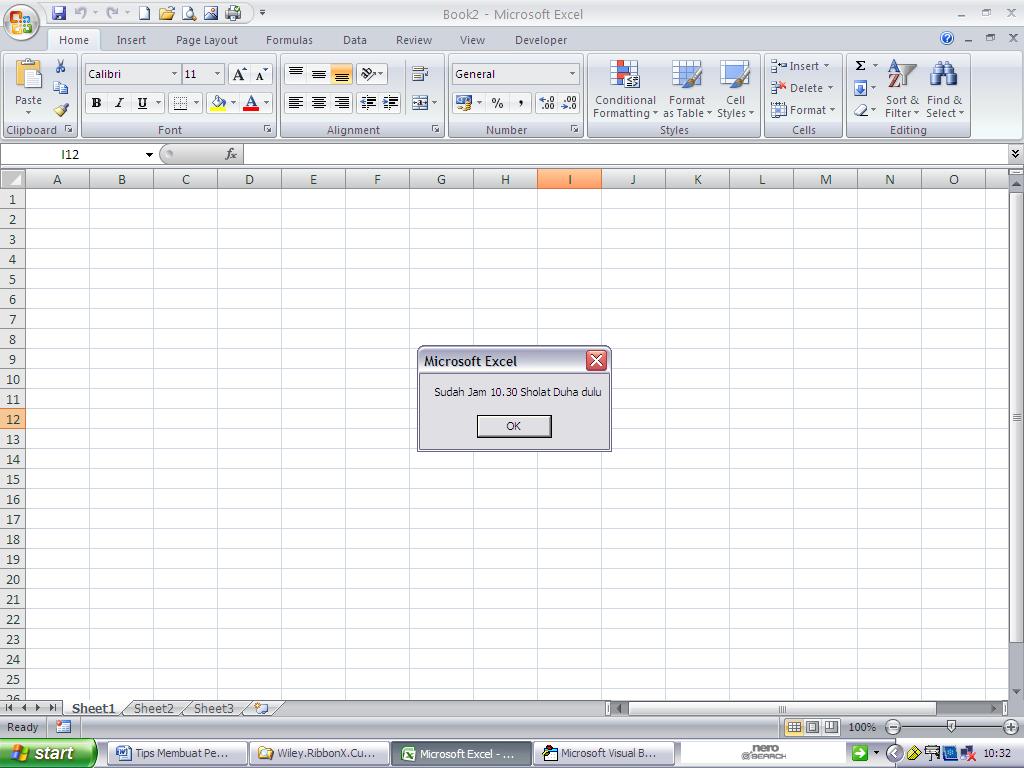The width and height of the screenshot is (1024, 768).
Task: Click the Undo icon
Action: [80, 12]
